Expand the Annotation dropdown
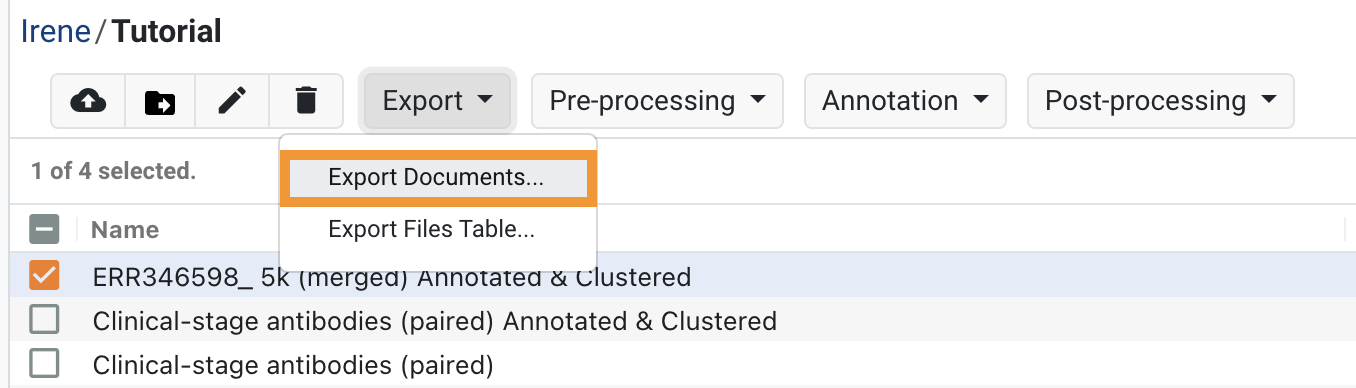 pyautogui.click(x=905, y=101)
